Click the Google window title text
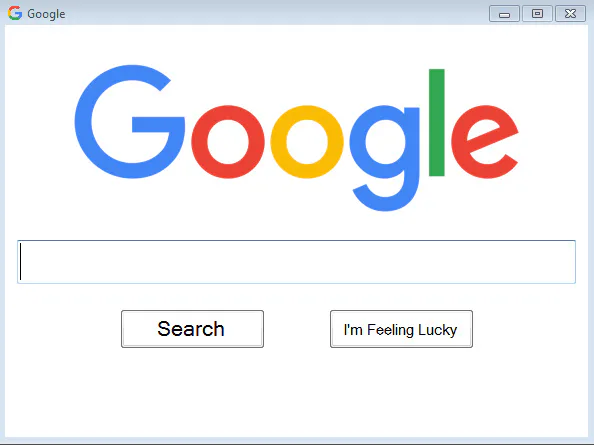This screenshot has width=594, height=445. (46, 14)
